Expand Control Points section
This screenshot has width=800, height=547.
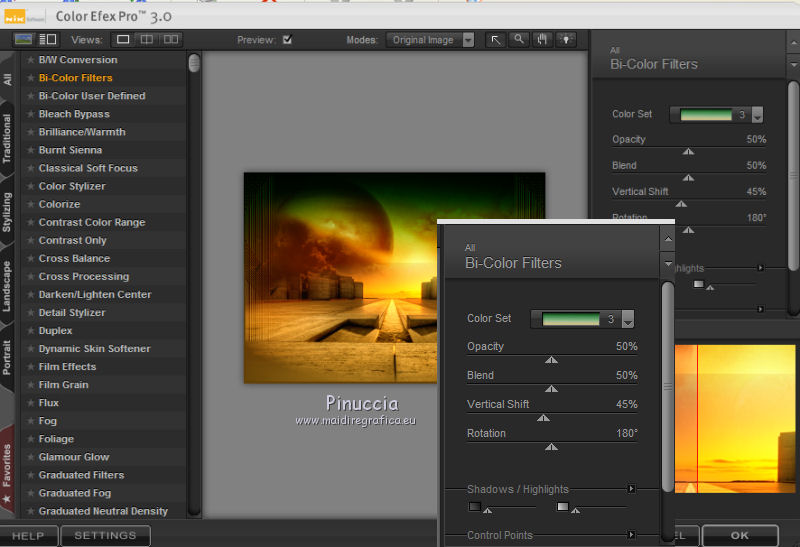coord(631,535)
